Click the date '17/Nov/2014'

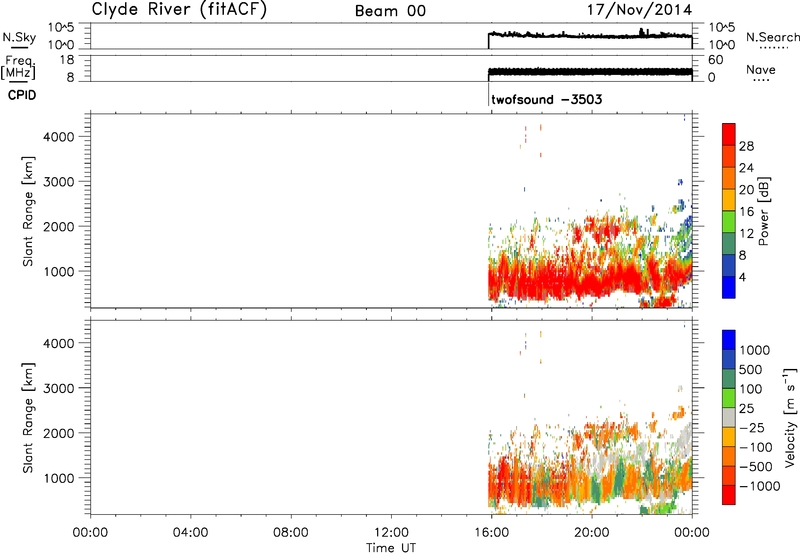click(x=639, y=10)
